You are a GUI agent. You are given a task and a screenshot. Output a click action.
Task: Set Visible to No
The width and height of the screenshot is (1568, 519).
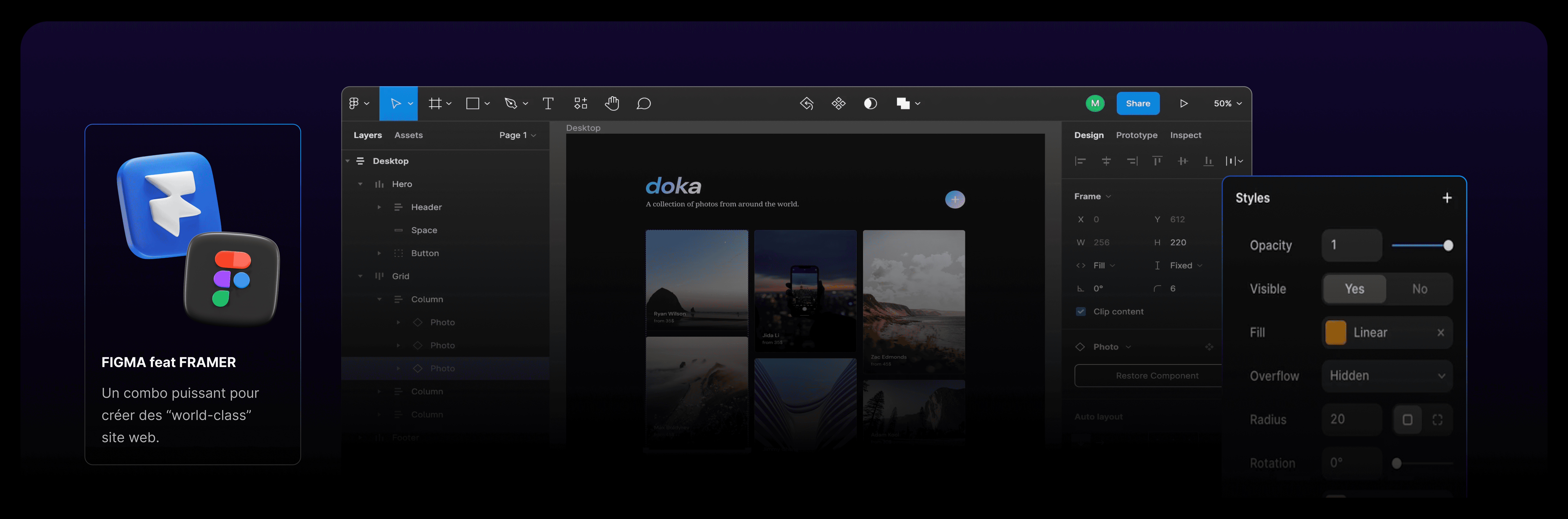point(1420,289)
